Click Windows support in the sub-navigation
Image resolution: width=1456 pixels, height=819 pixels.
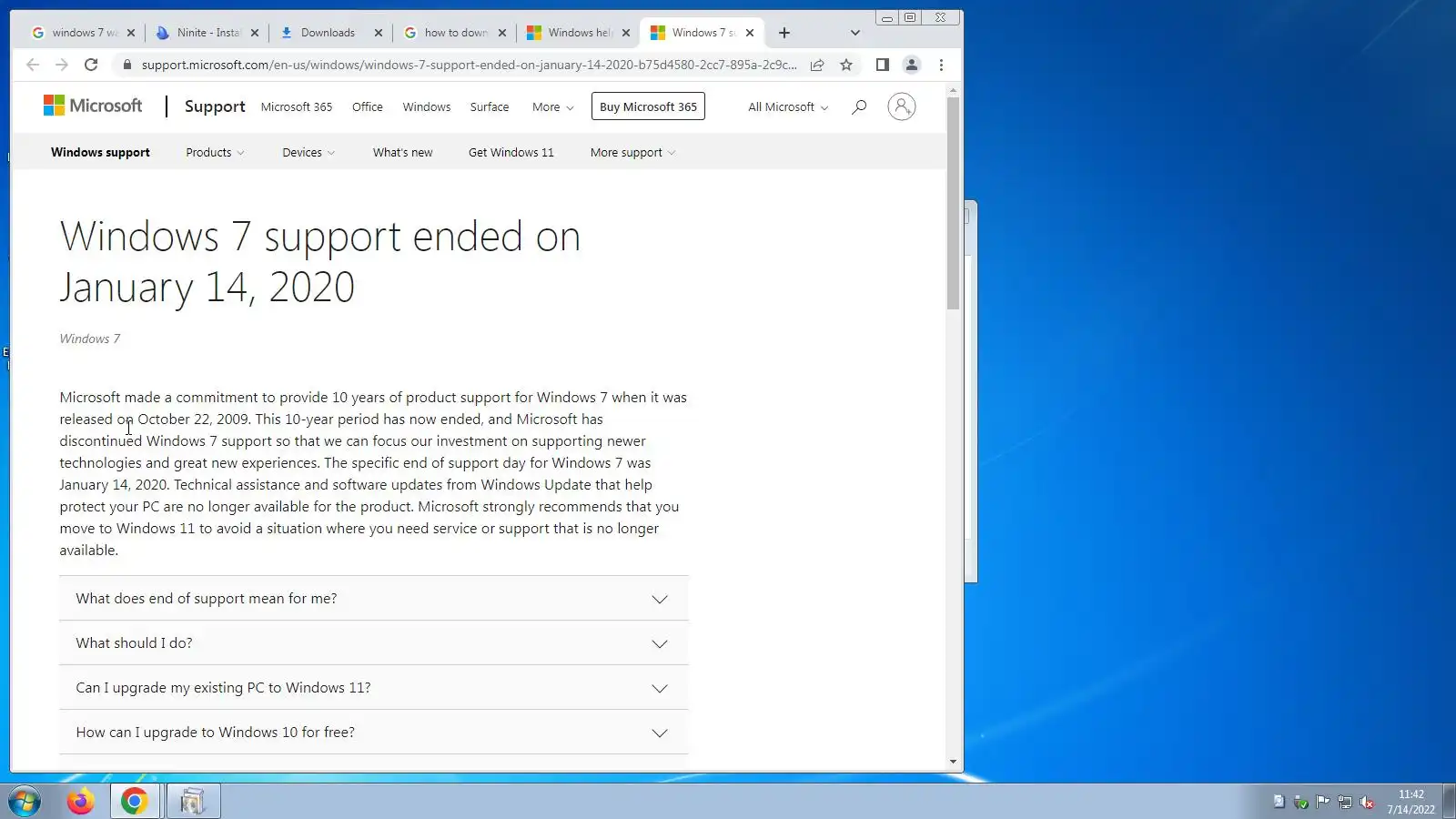pyautogui.click(x=100, y=152)
